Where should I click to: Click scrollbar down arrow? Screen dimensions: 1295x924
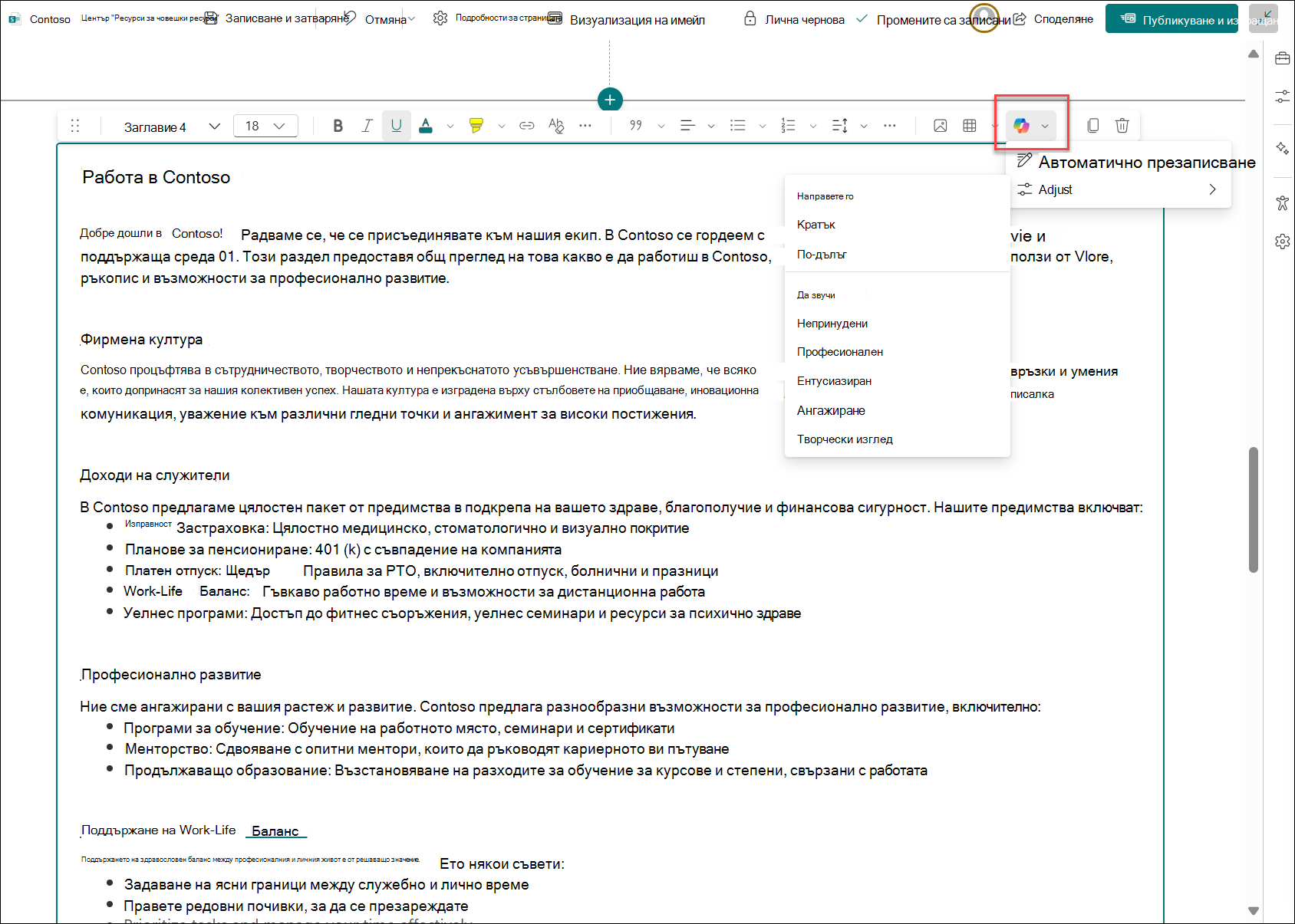(x=1254, y=911)
